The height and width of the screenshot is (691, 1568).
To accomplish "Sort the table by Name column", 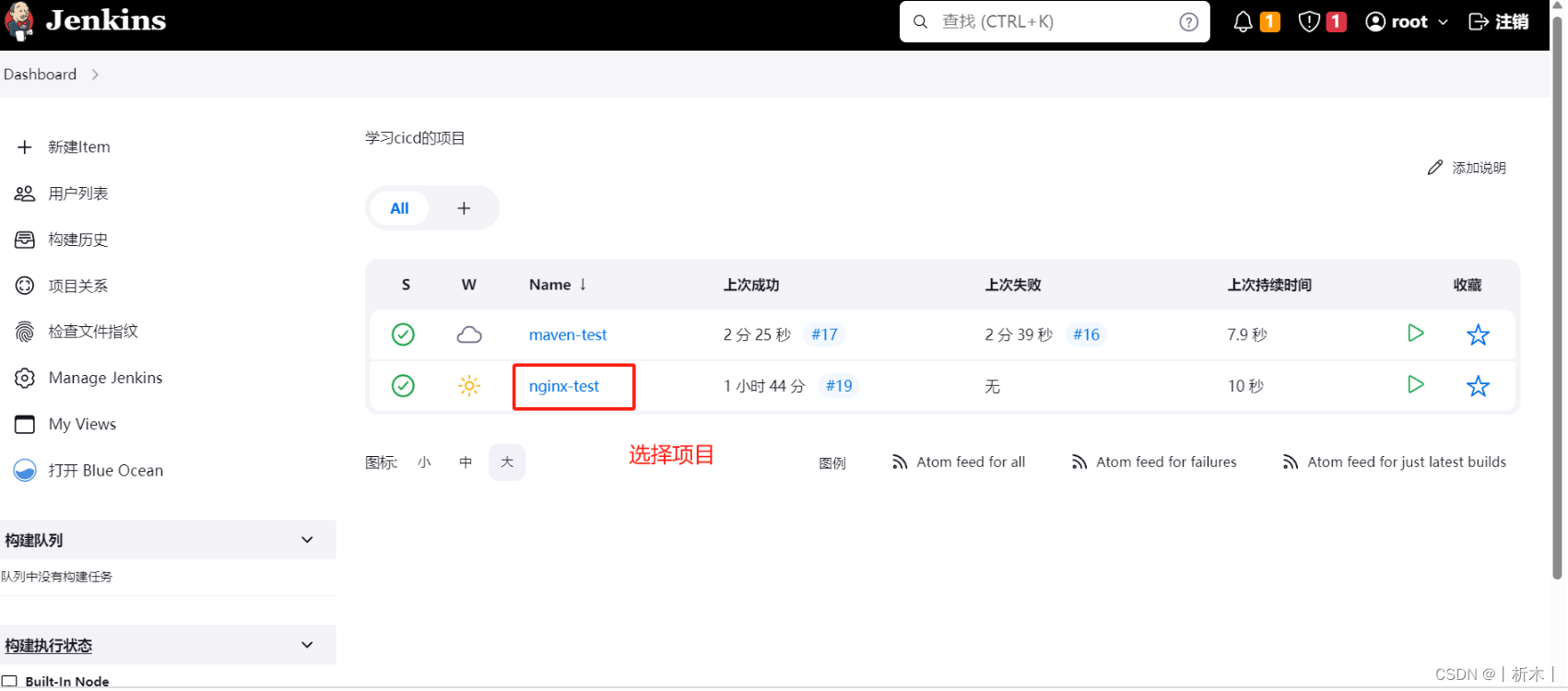I will point(558,285).
